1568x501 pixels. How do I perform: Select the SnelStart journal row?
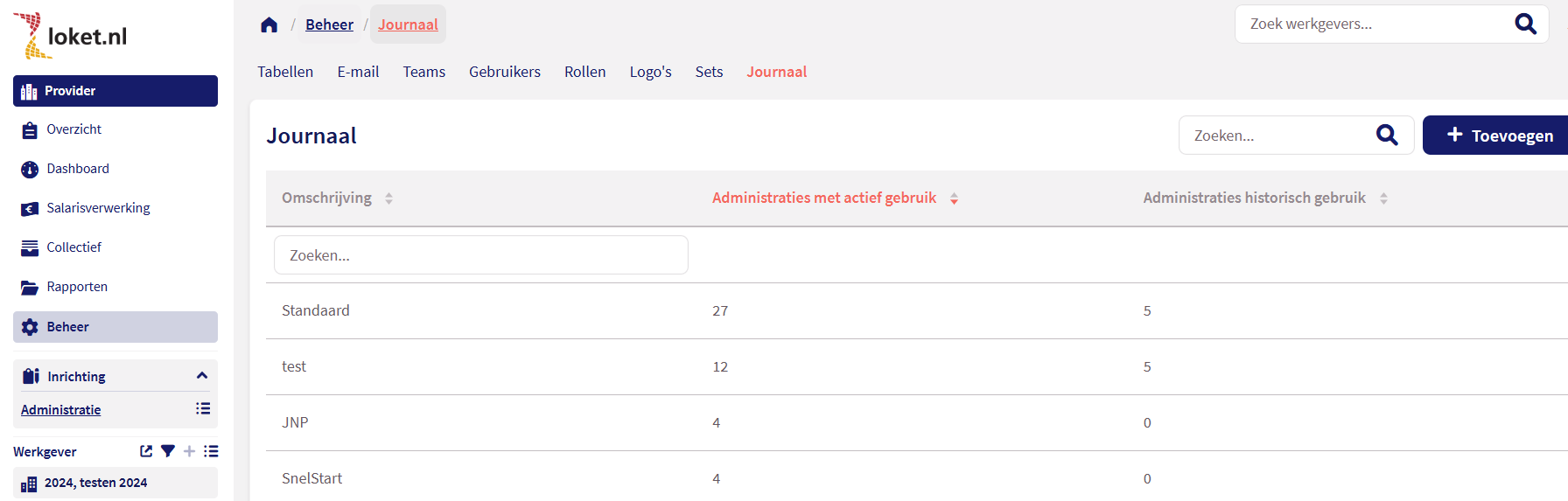(312, 478)
